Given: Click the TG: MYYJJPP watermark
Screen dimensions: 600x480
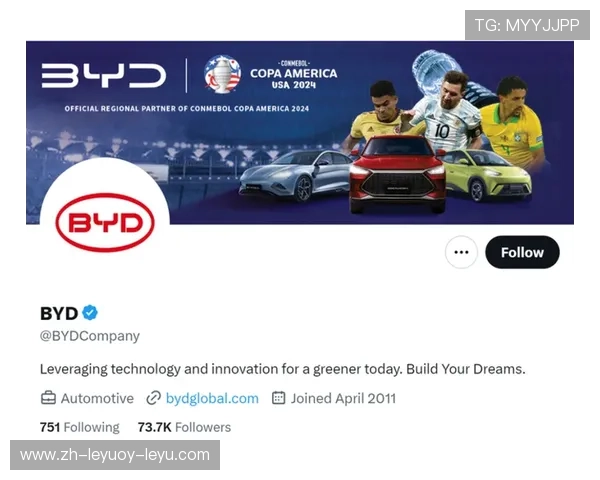Looking at the screenshot, I should (527, 25).
